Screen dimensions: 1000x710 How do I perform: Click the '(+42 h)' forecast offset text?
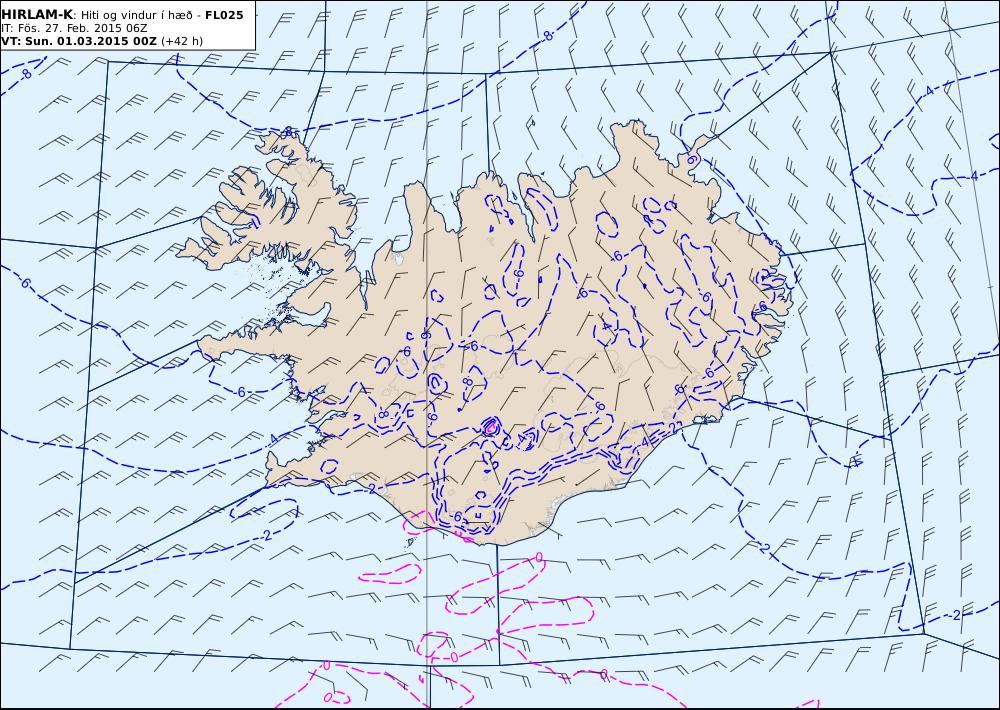tap(182, 41)
